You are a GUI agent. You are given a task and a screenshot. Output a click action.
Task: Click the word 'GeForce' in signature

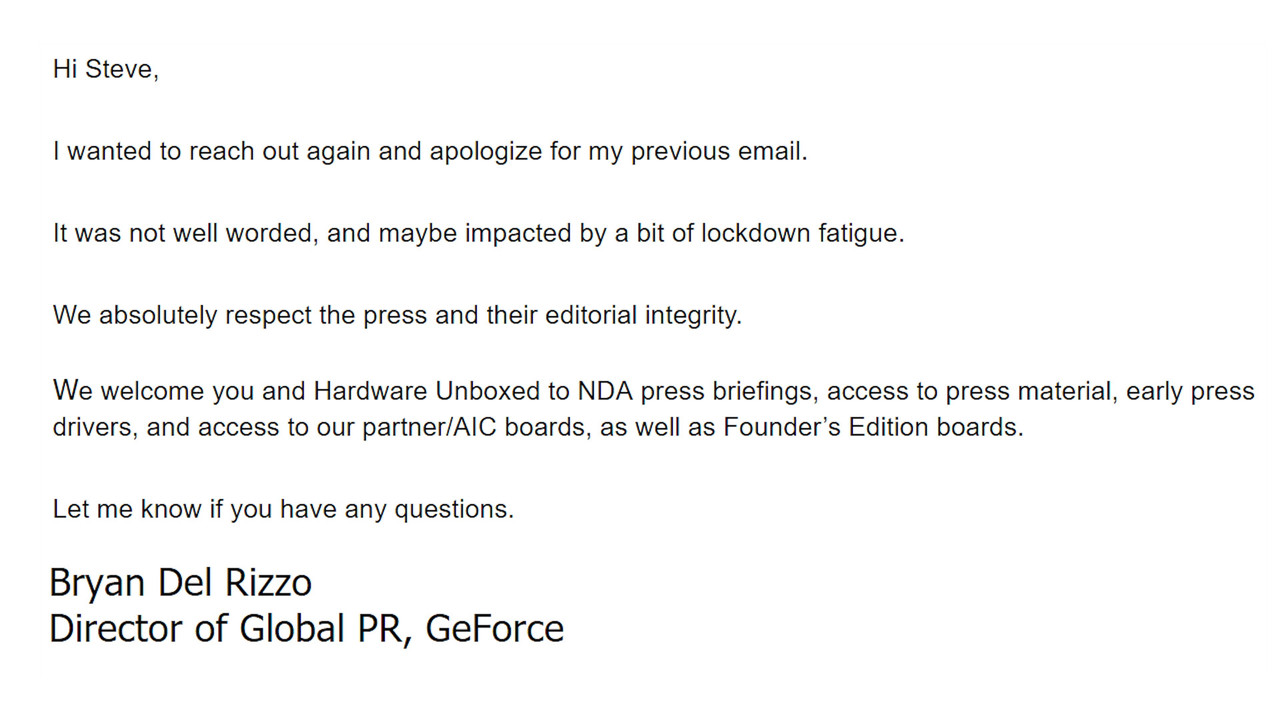[495, 628]
